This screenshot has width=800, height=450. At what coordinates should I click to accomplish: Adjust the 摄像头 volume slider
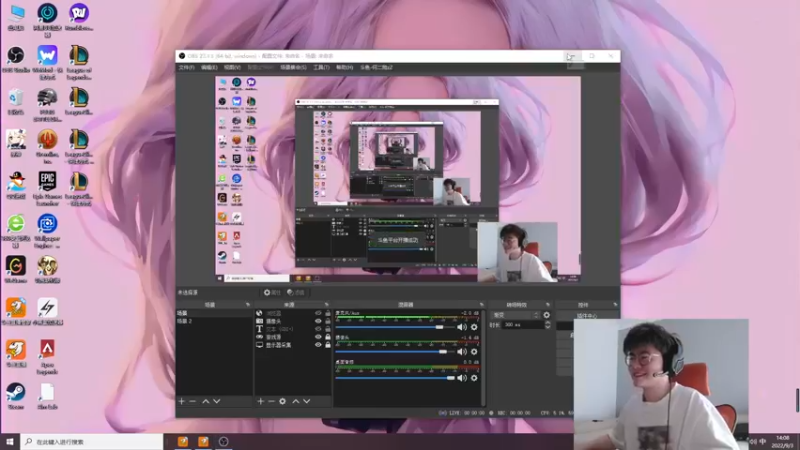395,352
